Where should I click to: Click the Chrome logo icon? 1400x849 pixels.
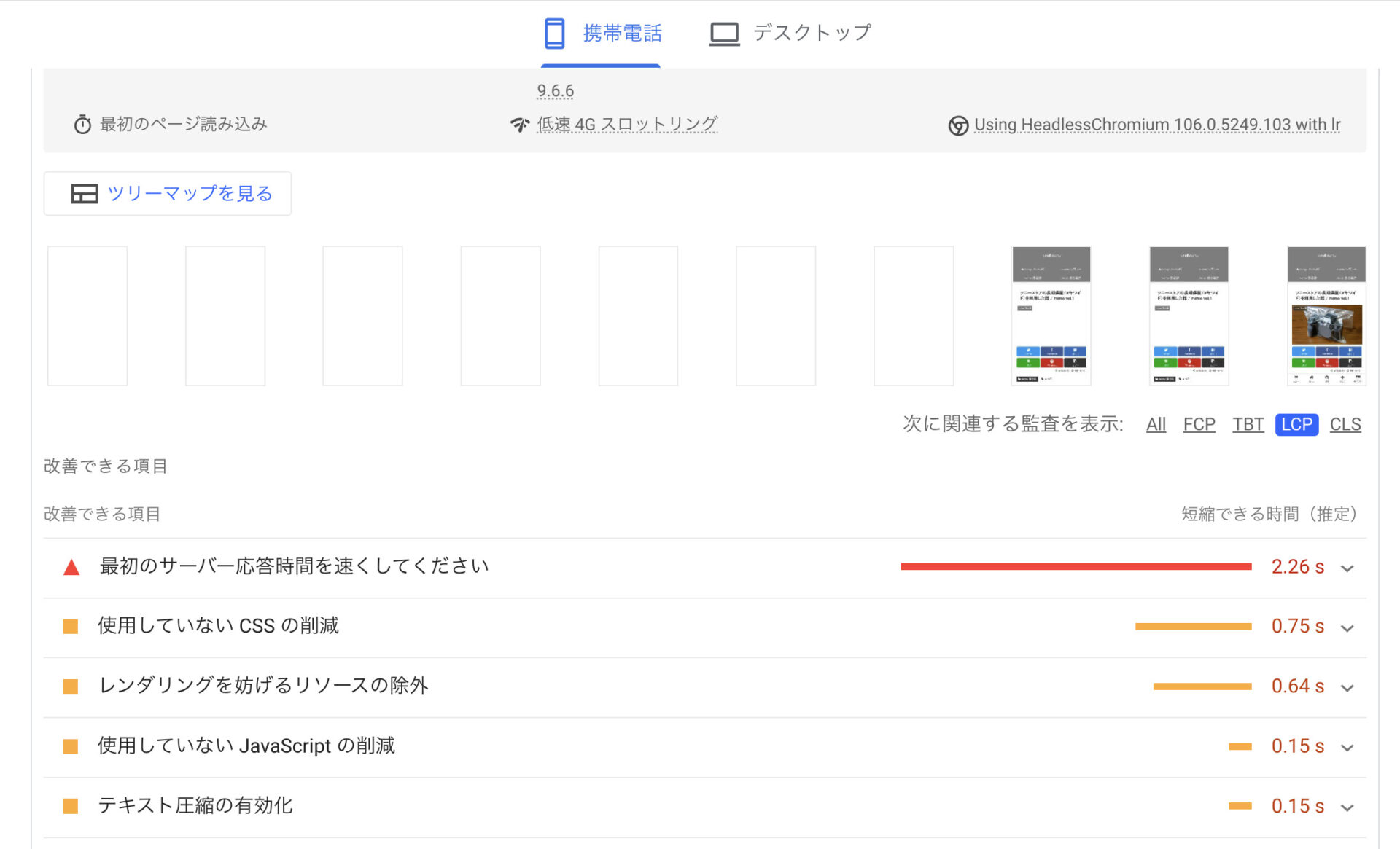tap(957, 125)
